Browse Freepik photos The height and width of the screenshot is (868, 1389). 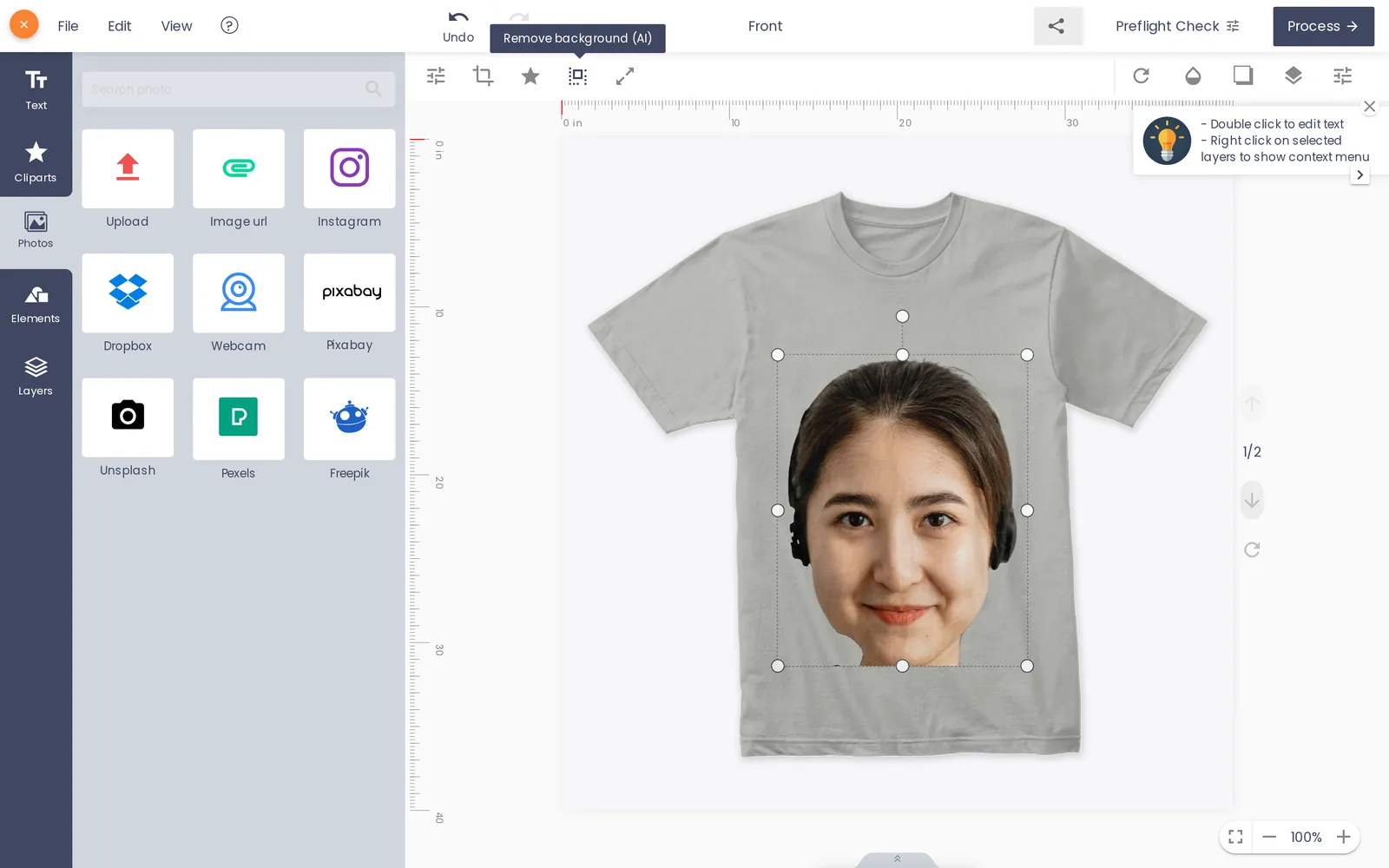349,418
